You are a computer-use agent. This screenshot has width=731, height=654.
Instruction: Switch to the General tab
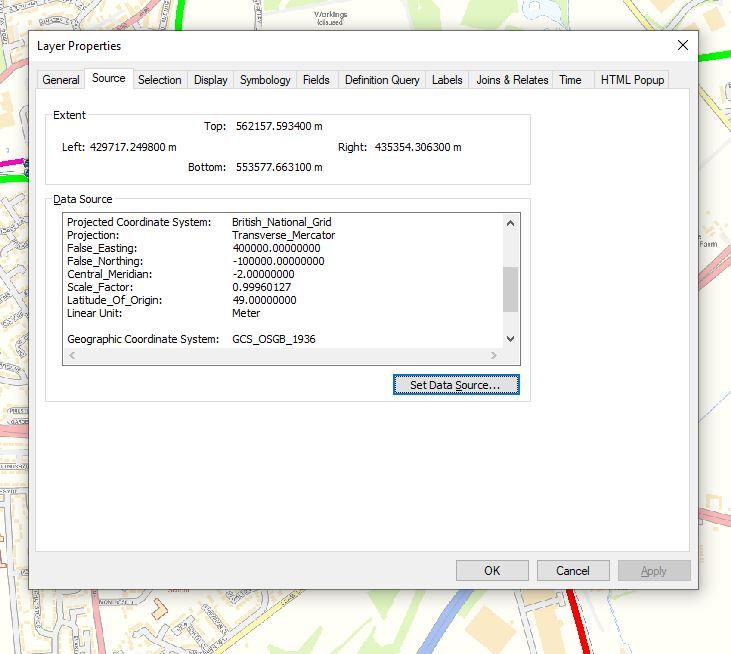(61, 80)
